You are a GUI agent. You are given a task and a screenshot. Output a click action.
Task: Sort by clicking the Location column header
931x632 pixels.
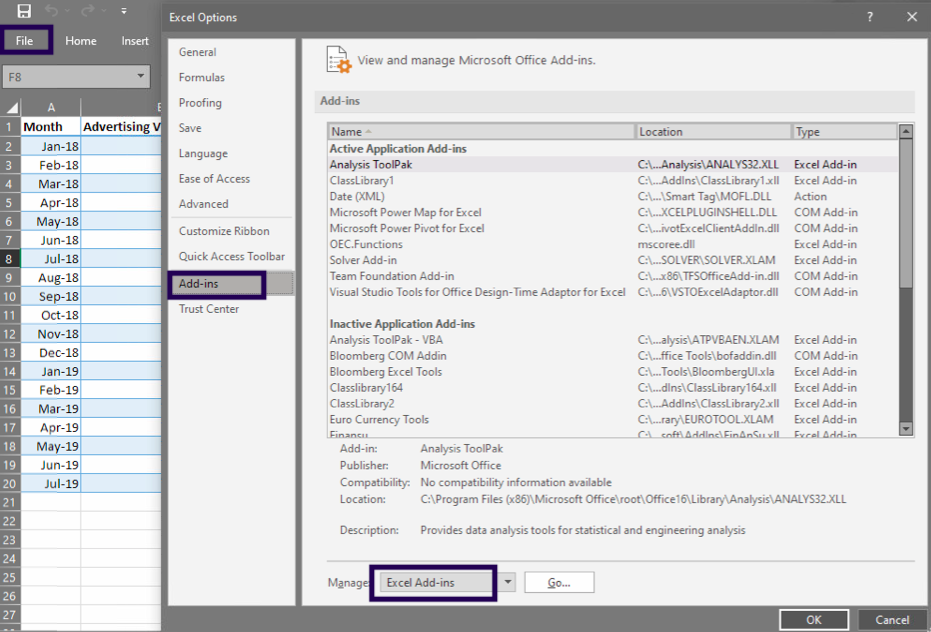pyautogui.click(x=712, y=132)
